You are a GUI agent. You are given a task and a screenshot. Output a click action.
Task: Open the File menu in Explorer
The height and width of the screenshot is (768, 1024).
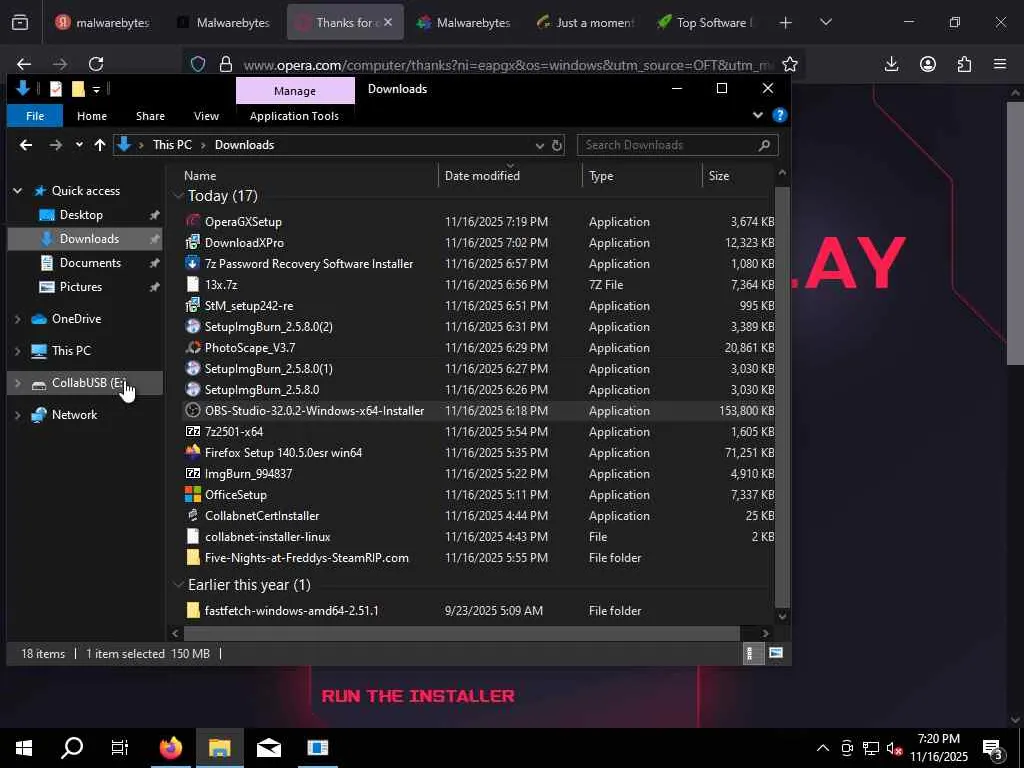click(x=35, y=116)
